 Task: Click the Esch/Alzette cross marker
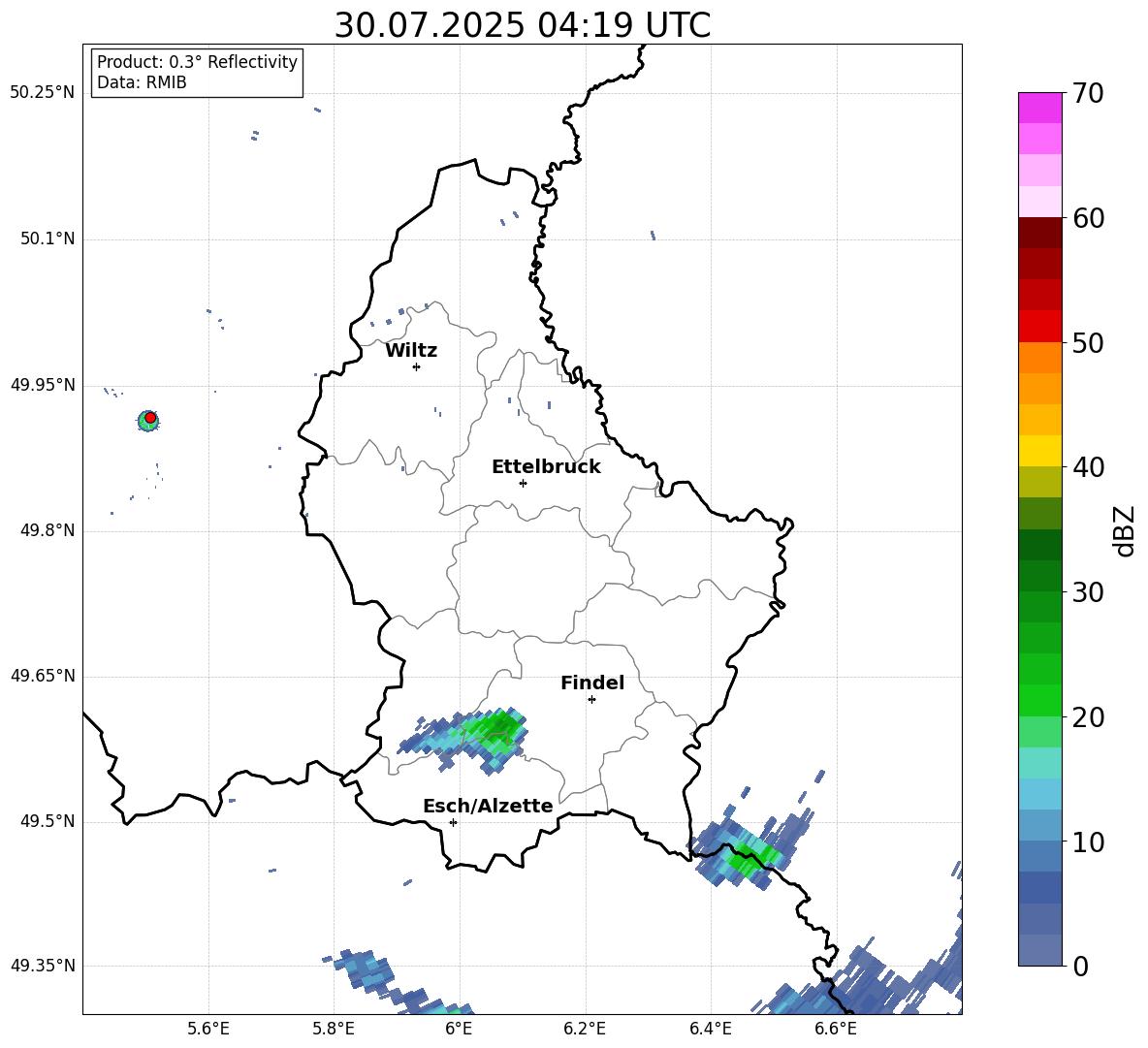pos(453,822)
